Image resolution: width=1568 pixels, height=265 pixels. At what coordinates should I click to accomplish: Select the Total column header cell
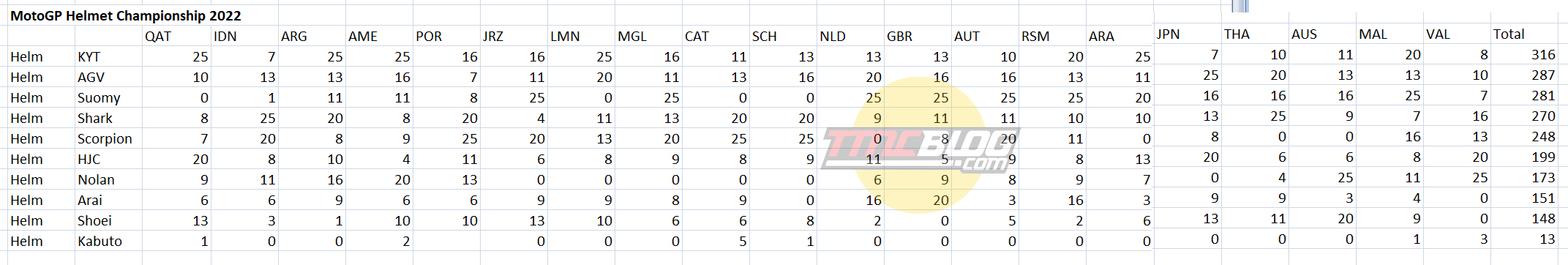pyautogui.click(x=1525, y=34)
